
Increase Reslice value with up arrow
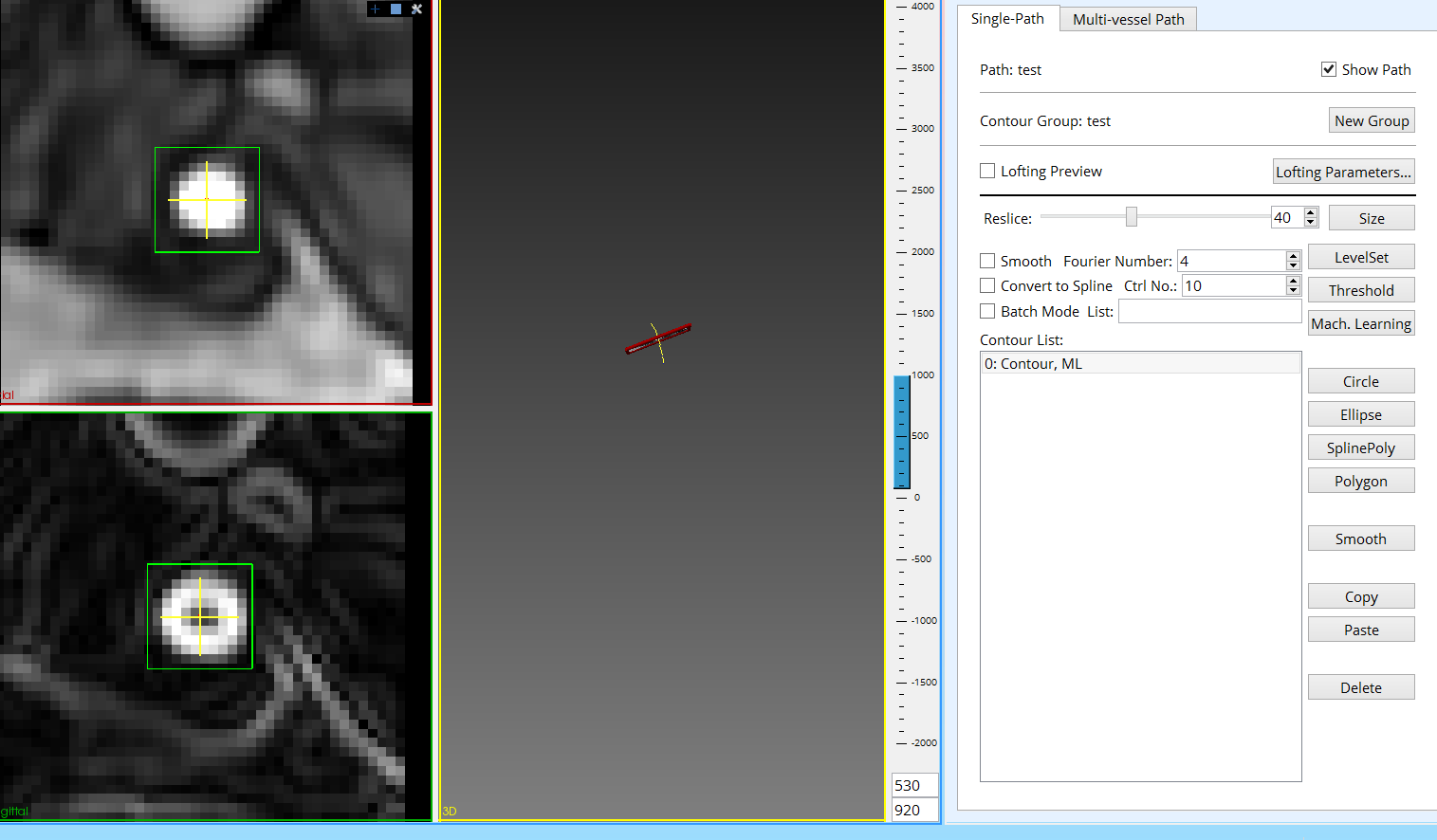(x=1311, y=212)
